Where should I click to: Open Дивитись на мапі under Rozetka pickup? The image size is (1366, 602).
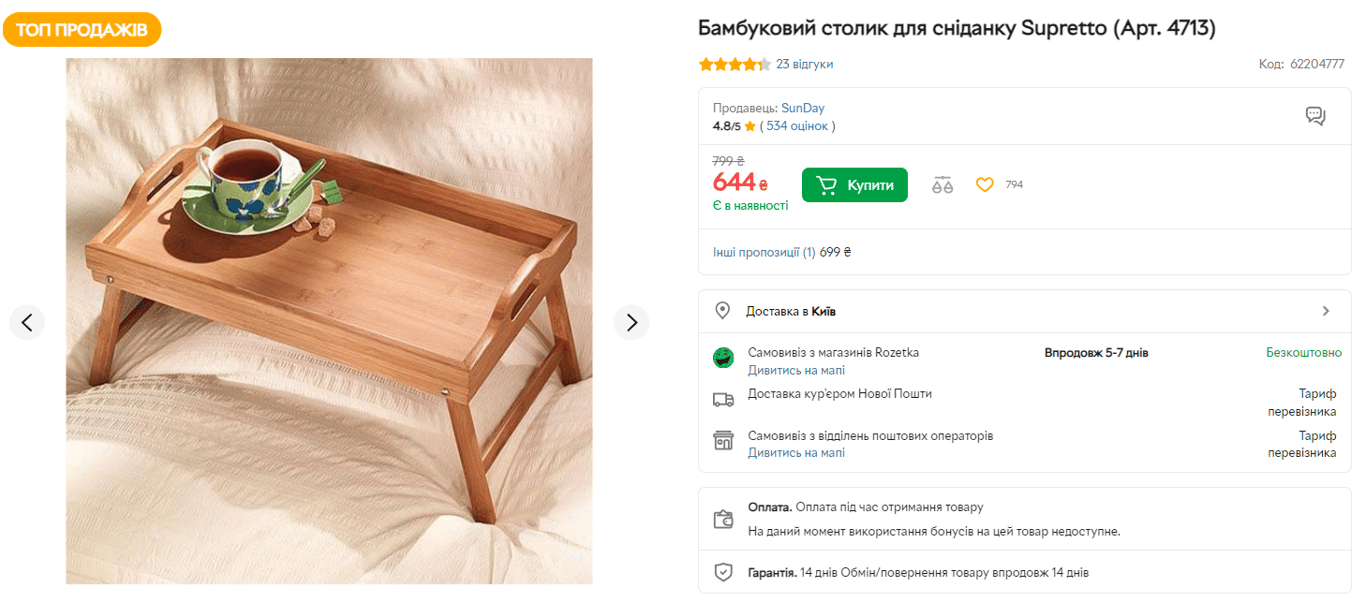click(x=796, y=370)
